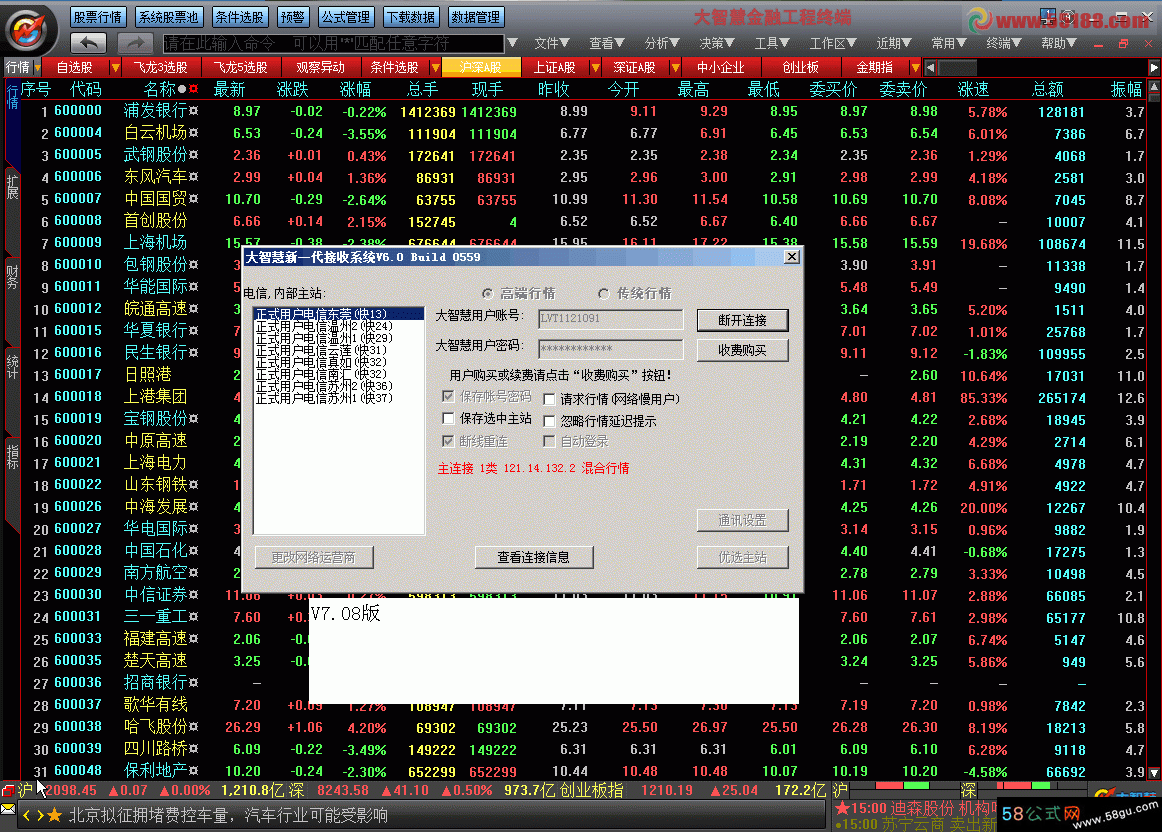The height and width of the screenshot is (832, 1162).
Task: Sort by the 涨幅 column header
Action: coord(355,89)
